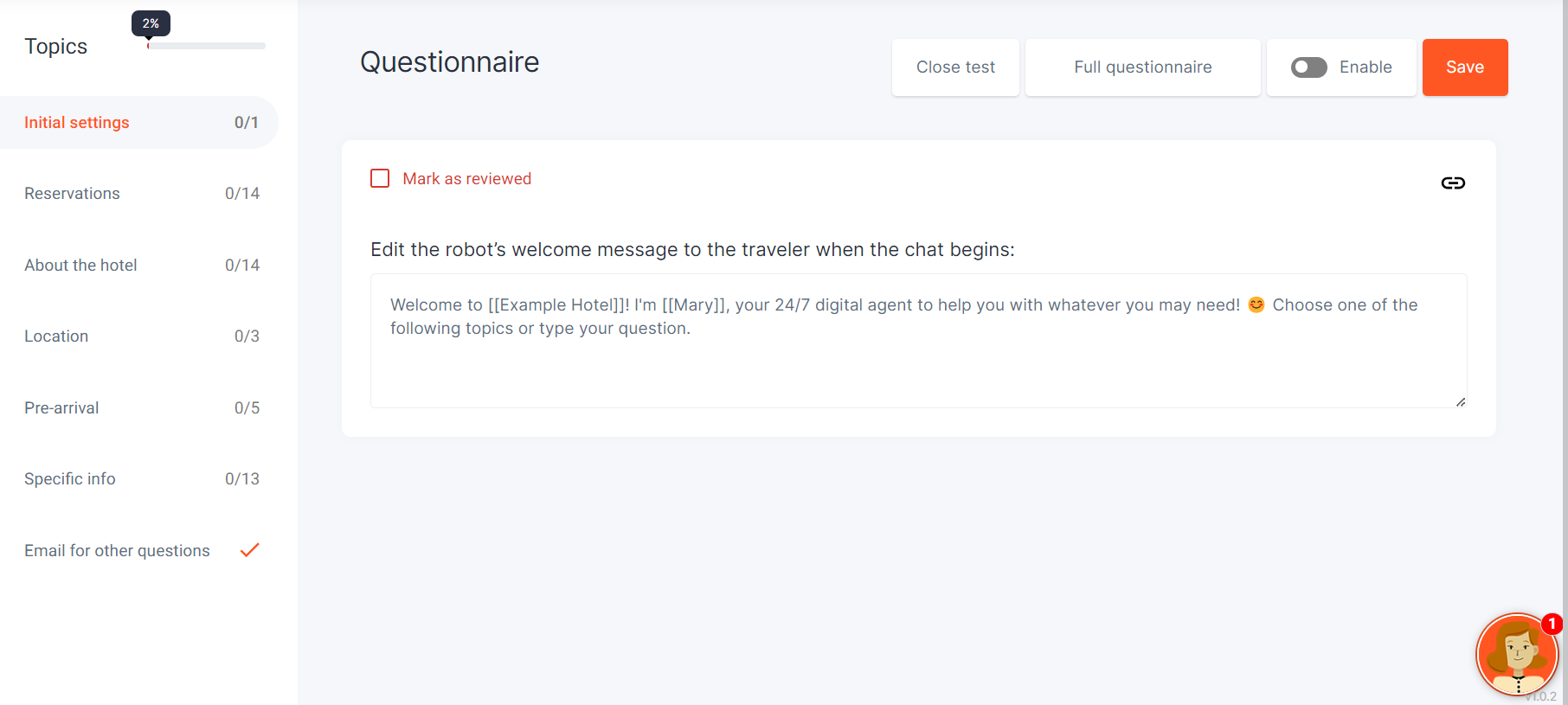1568x705 pixels.
Task: Click the 2% progress tooltip
Action: click(x=151, y=23)
